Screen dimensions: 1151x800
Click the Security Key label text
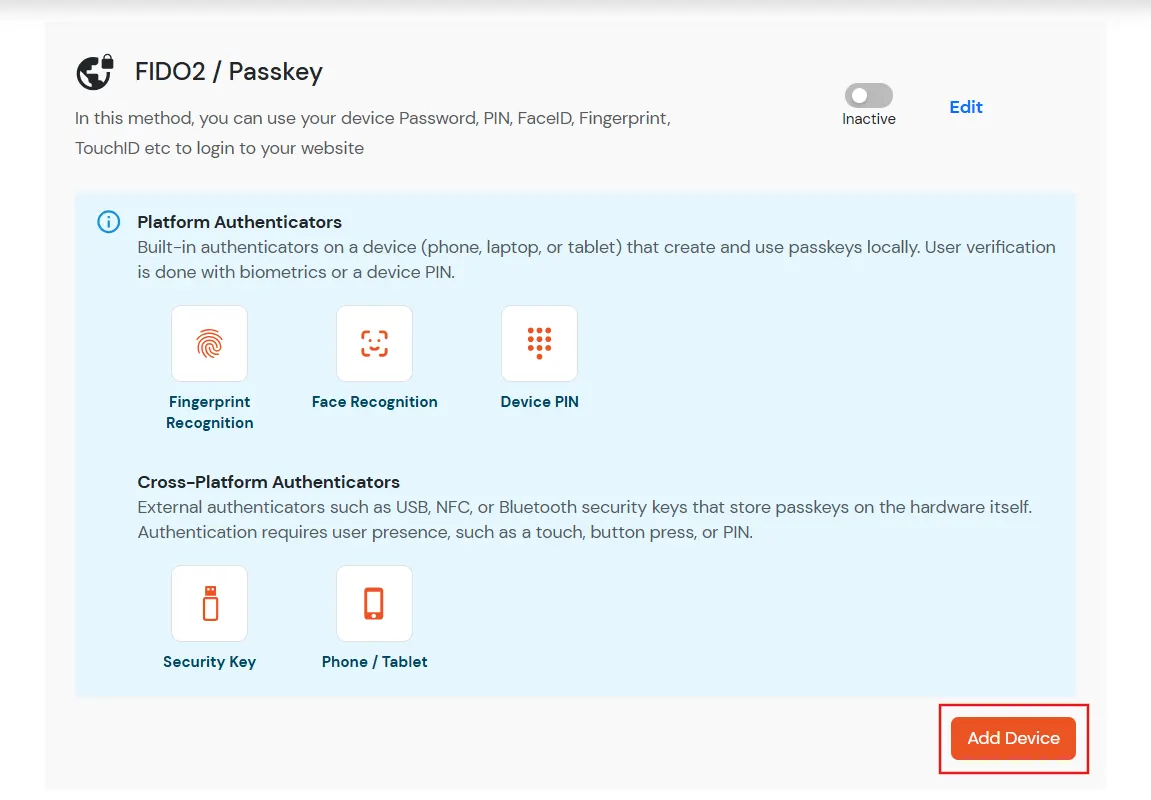tap(209, 661)
